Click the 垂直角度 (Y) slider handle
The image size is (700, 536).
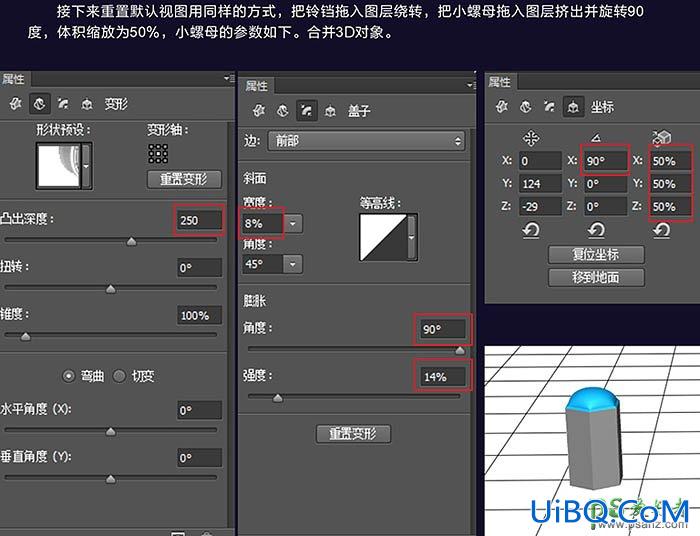(111, 479)
